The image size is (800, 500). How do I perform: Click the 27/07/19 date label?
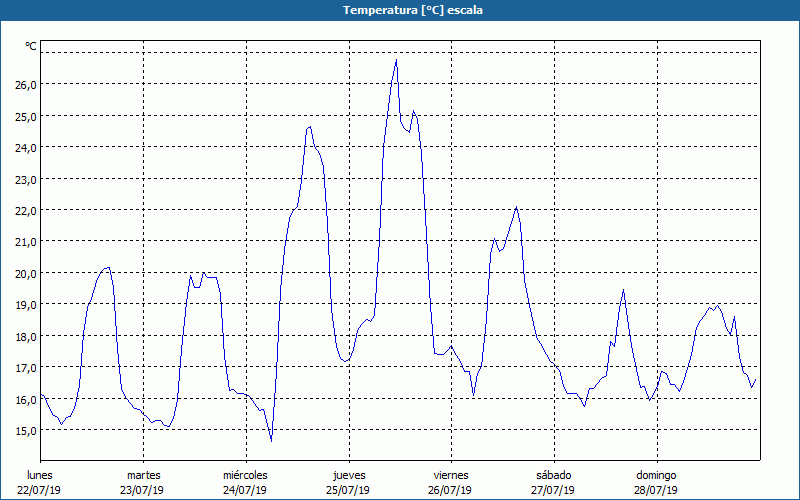click(x=553, y=490)
